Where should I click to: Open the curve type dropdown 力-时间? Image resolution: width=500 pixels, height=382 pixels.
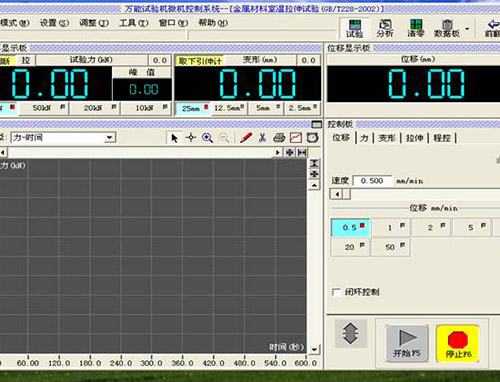[63, 138]
